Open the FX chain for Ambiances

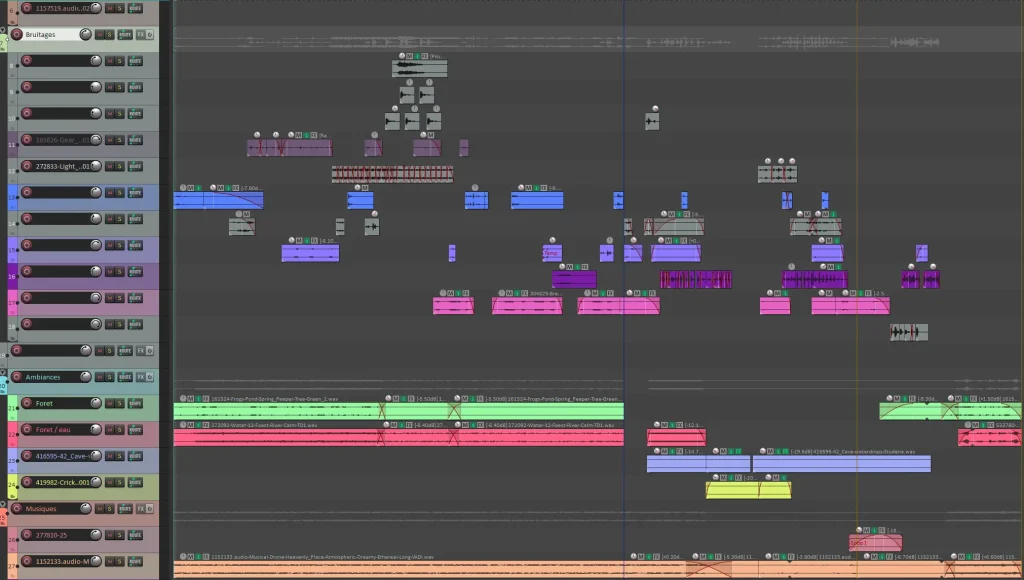point(140,377)
